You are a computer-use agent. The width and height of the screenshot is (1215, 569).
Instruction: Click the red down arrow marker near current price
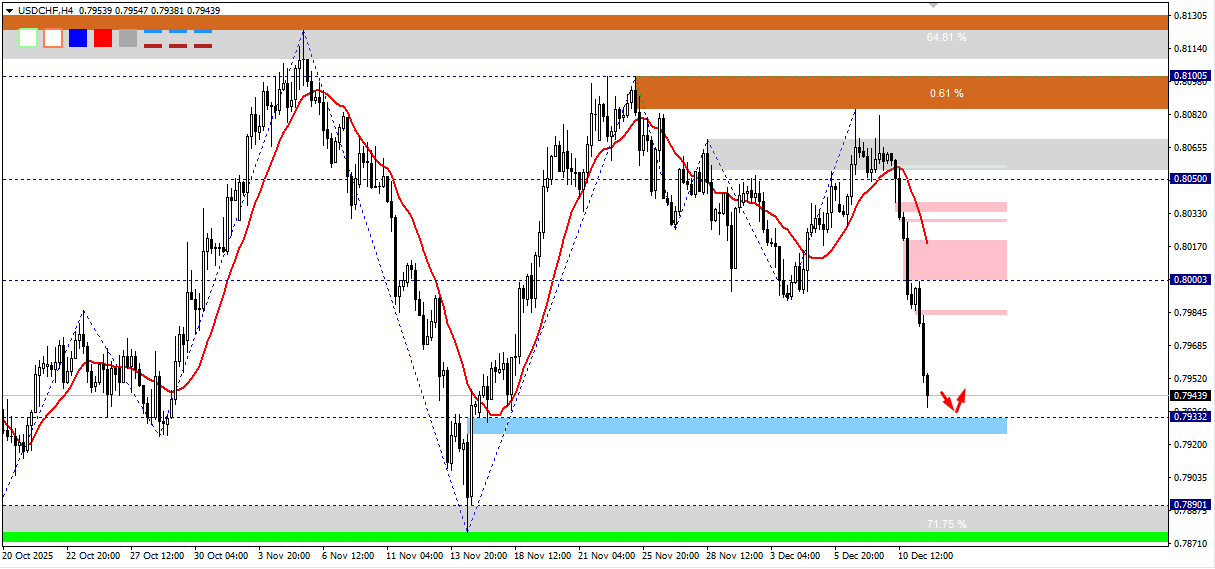click(x=948, y=402)
